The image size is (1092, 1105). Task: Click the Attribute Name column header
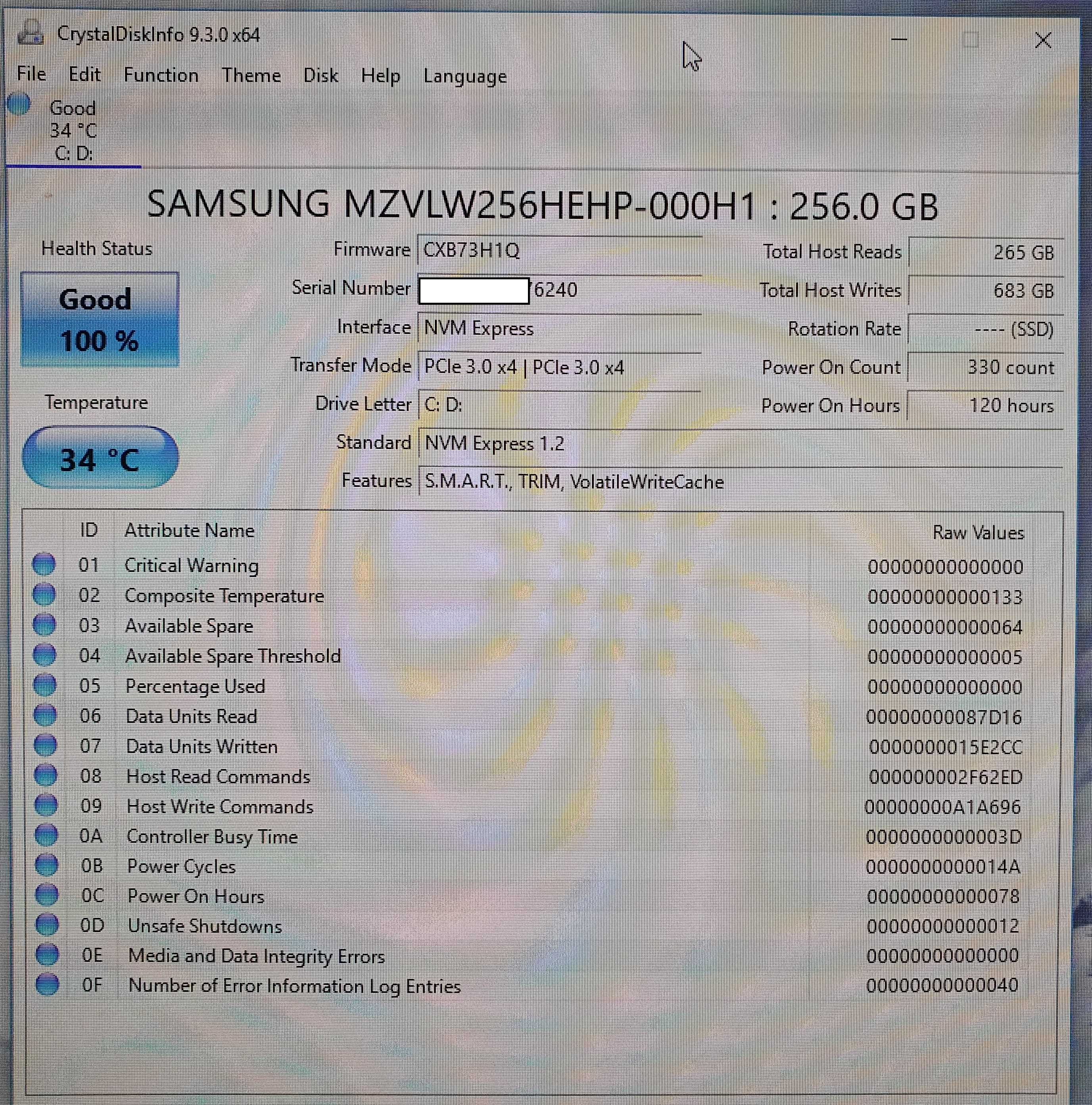[x=189, y=530]
